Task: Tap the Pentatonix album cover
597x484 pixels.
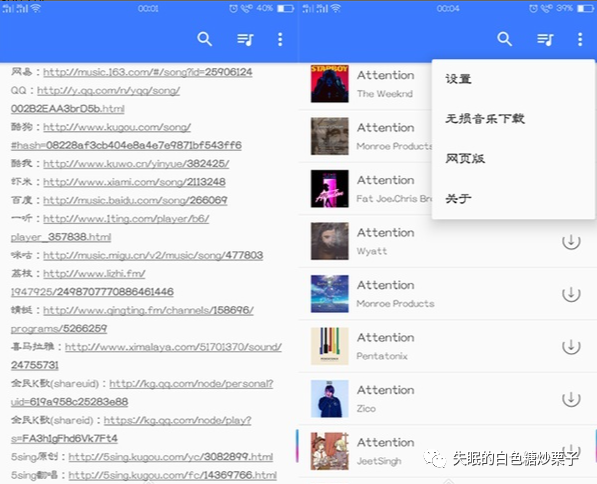Action: point(330,346)
